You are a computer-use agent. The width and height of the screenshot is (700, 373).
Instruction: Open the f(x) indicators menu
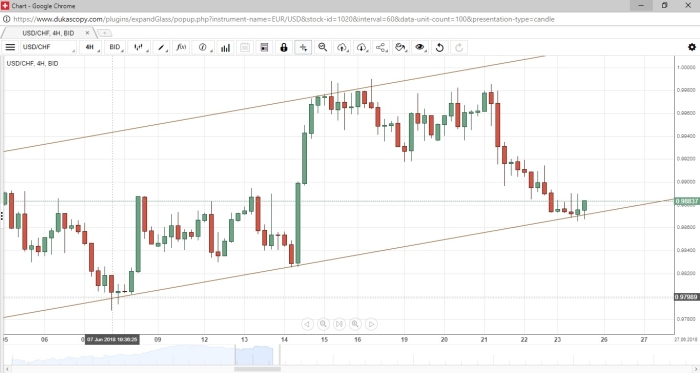[x=181, y=47]
